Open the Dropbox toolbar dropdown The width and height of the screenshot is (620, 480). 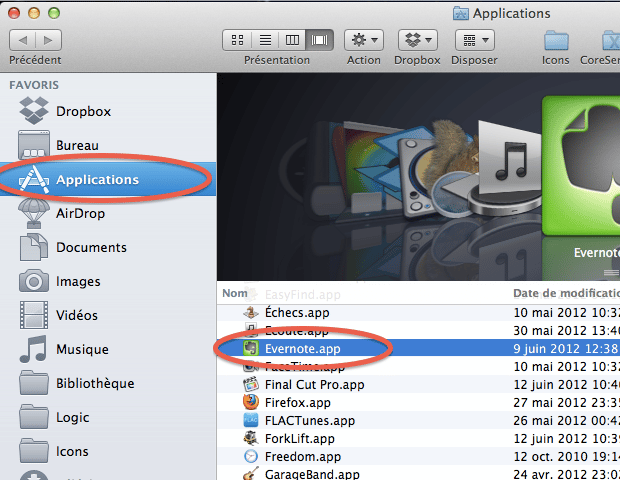click(418, 40)
